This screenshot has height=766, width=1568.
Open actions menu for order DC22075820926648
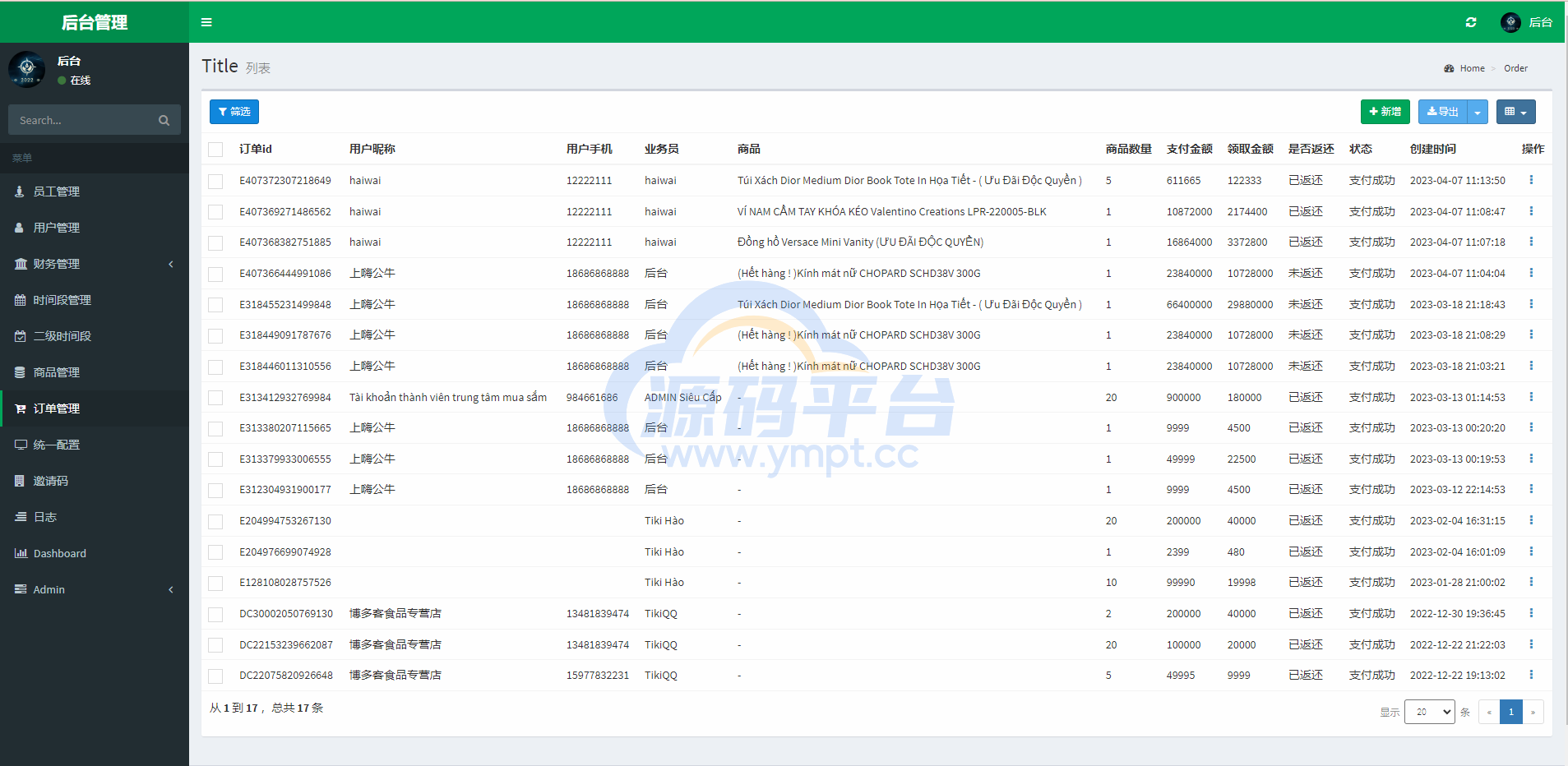click(x=1531, y=675)
